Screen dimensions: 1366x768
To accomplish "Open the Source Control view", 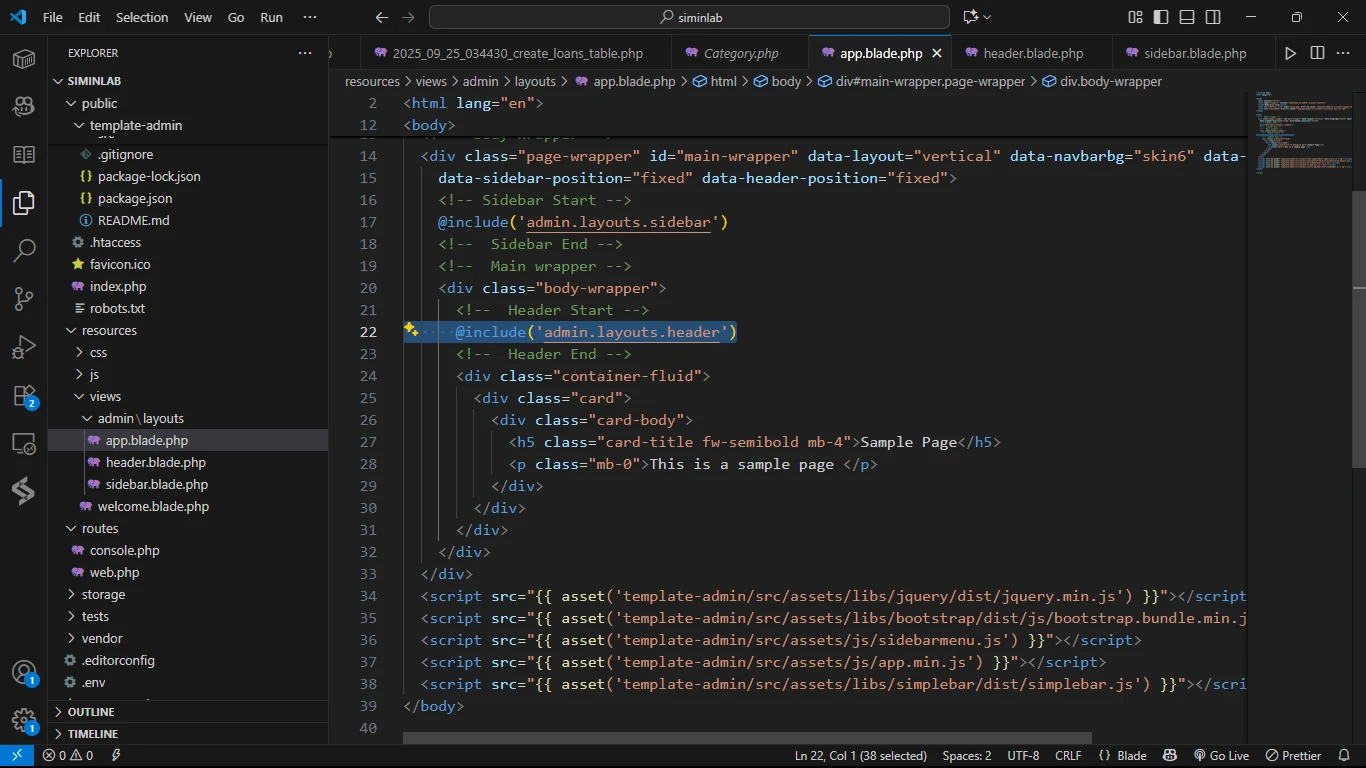I will point(24,299).
